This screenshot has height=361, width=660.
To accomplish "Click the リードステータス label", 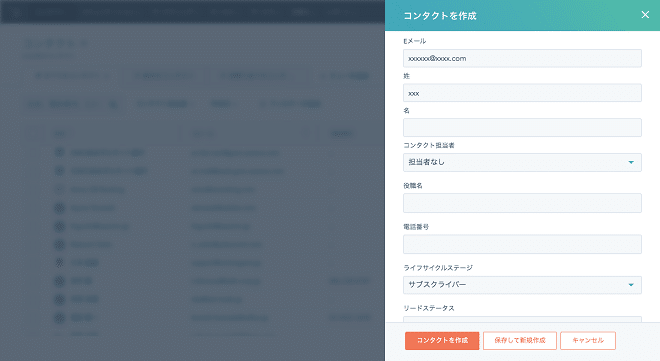I will coord(428,308).
